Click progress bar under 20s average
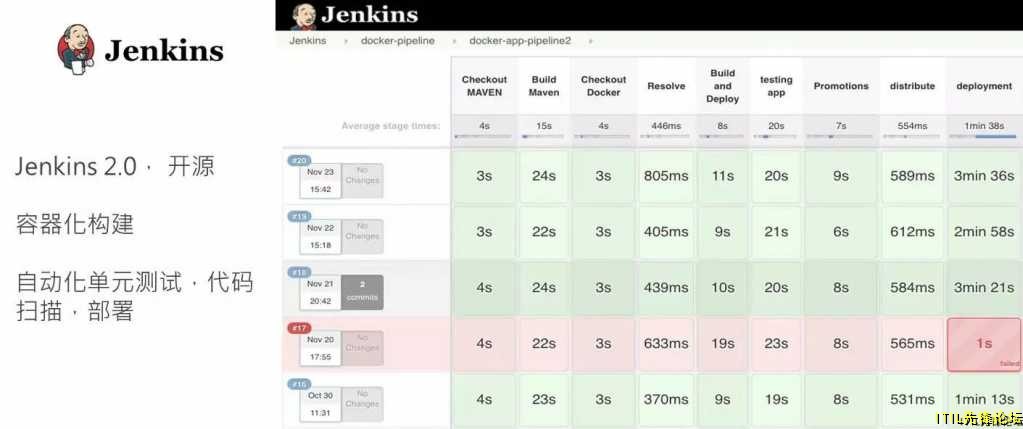Screen dimensions: 1023x429 (776, 136)
